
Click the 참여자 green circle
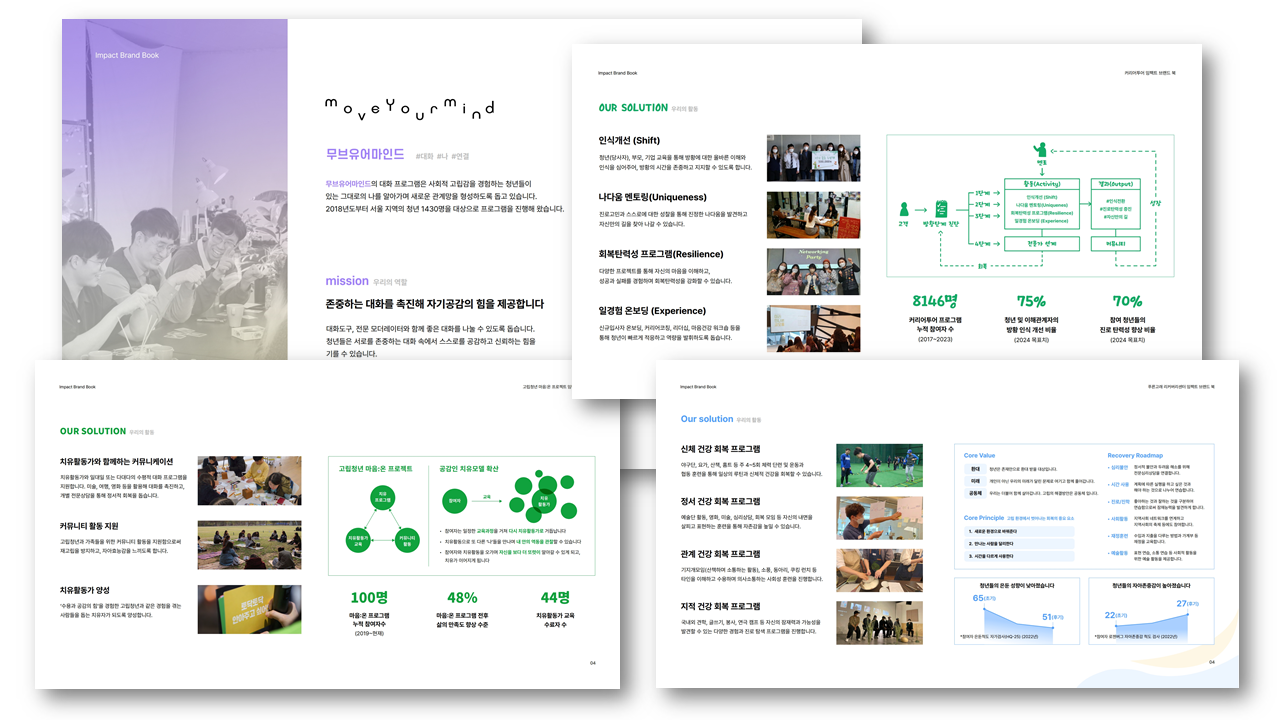point(455,502)
